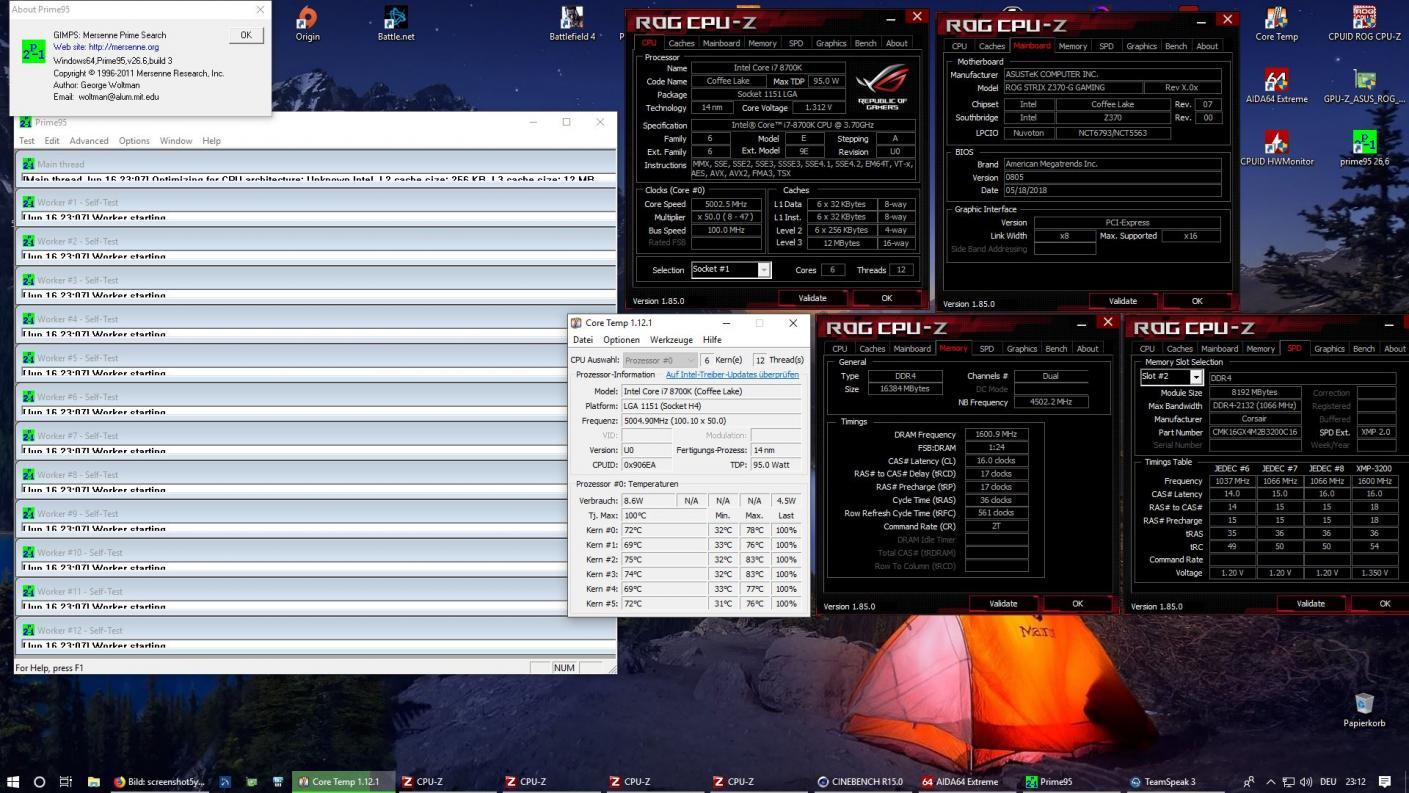Click OK in the CPU-Z SPD window
1409x793 pixels.
point(1385,604)
